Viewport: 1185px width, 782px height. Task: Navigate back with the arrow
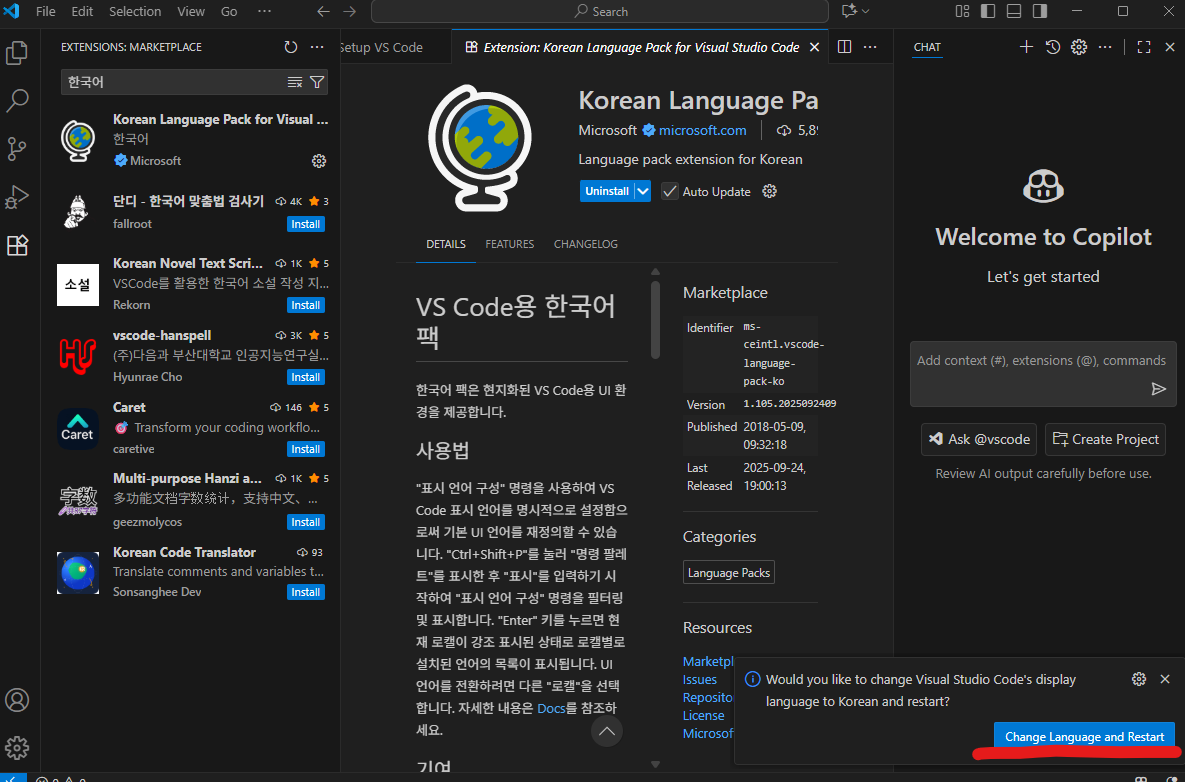tap(323, 11)
